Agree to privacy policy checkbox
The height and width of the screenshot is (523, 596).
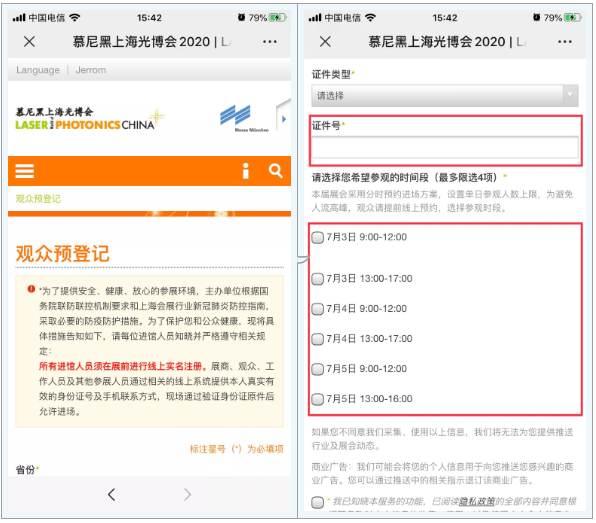pyautogui.click(x=317, y=502)
